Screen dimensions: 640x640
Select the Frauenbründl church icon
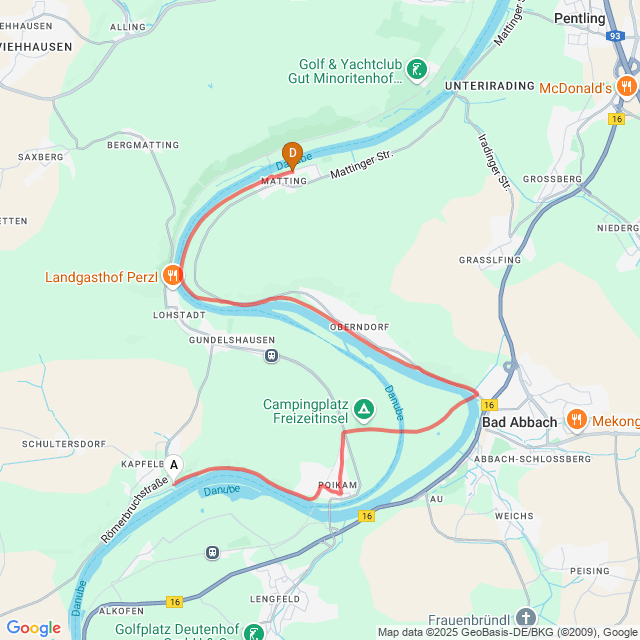526,617
